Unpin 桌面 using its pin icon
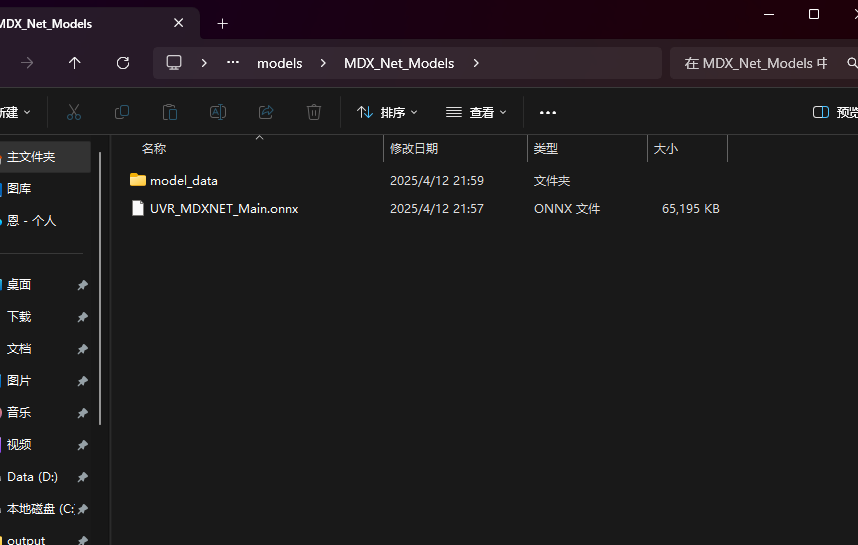 (x=83, y=285)
